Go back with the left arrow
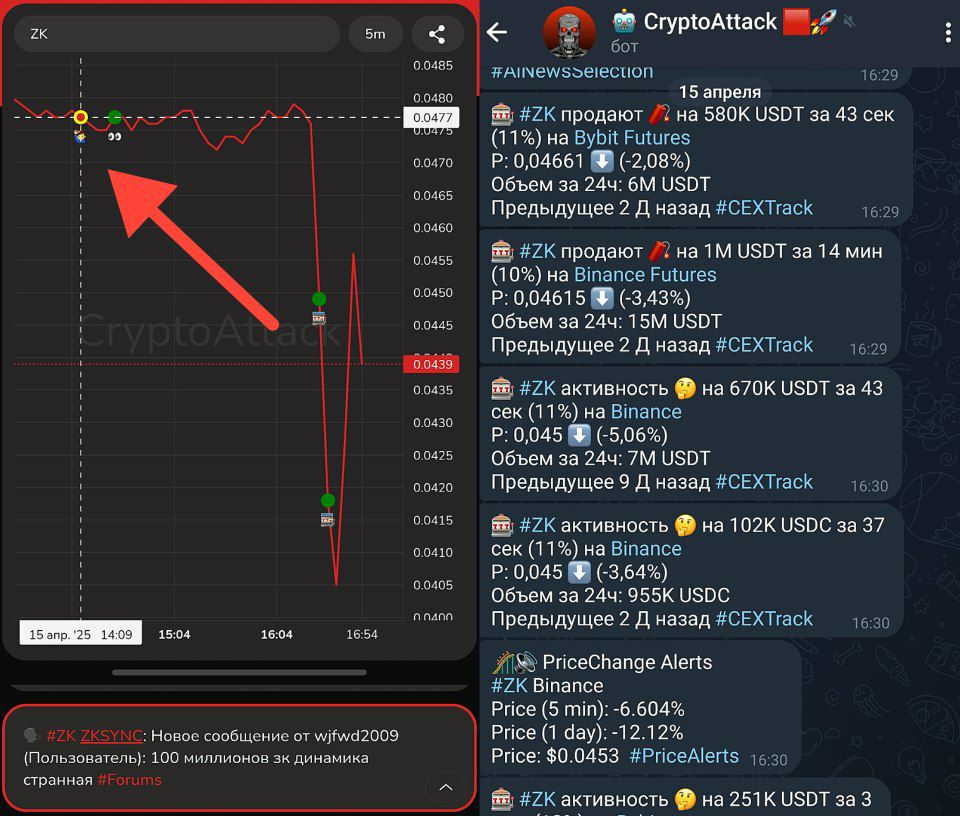This screenshot has height=816, width=960. tap(497, 32)
